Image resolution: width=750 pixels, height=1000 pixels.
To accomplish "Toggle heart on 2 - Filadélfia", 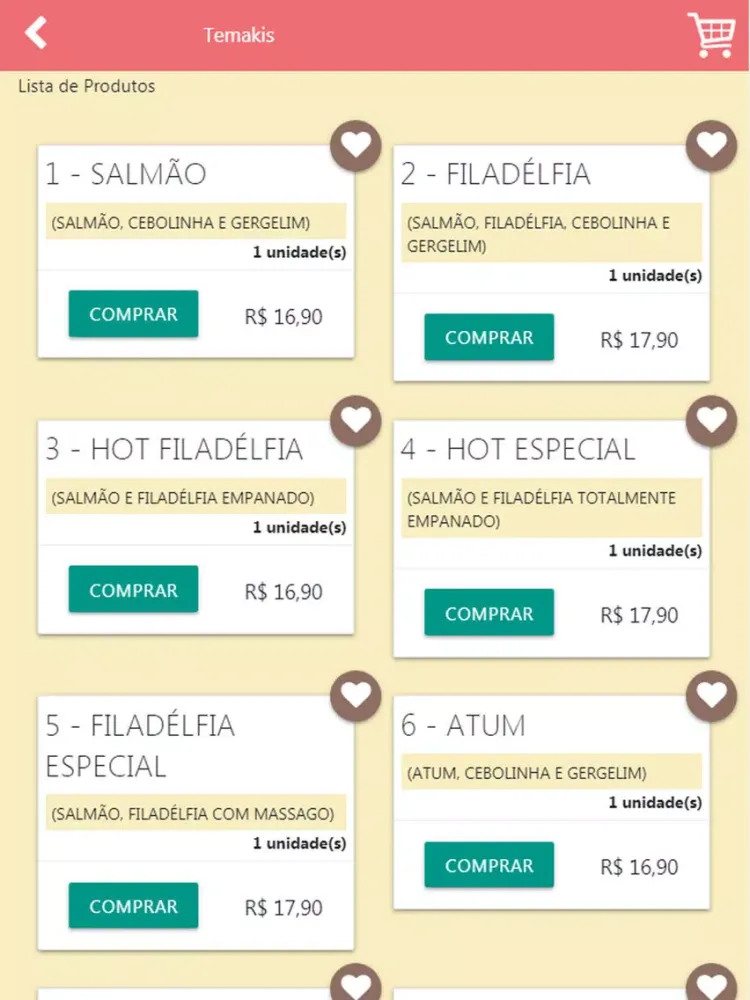I will [x=711, y=146].
